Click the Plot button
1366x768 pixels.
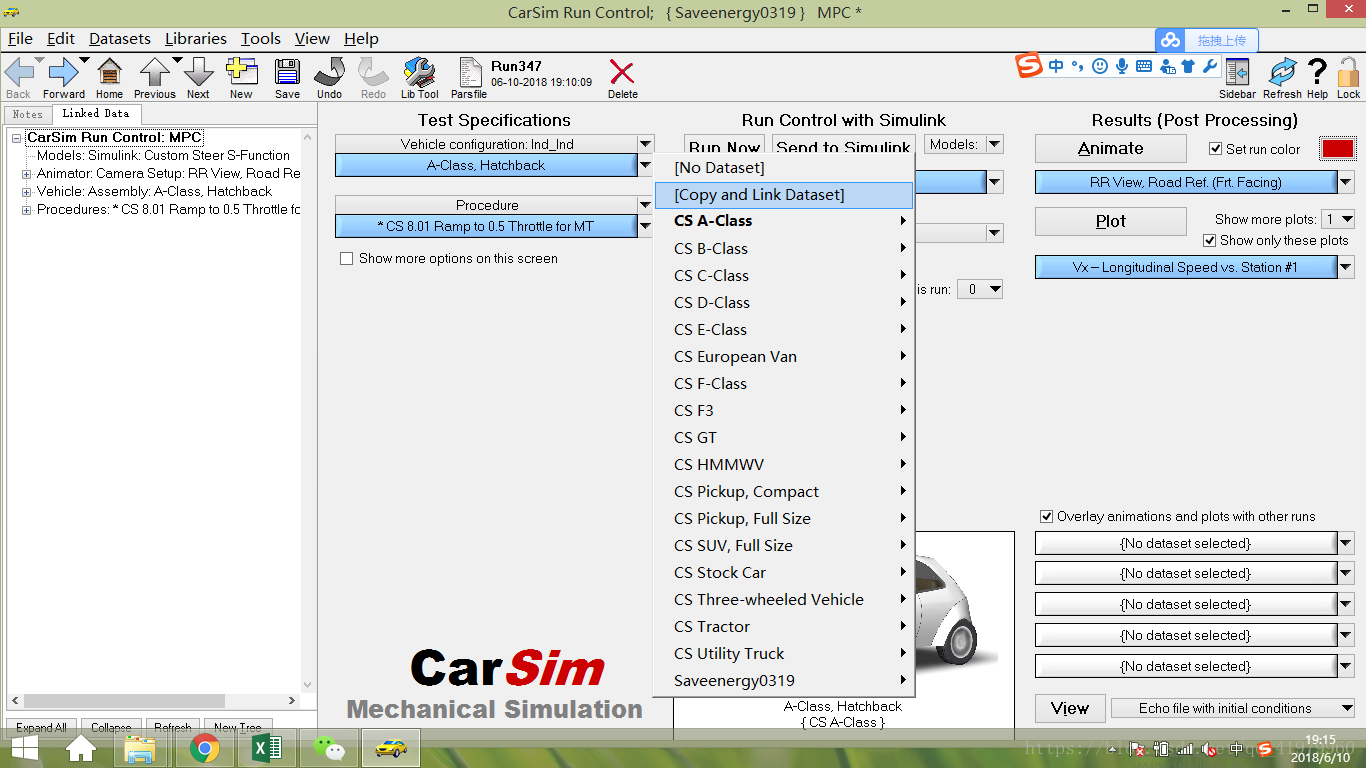coord(1110,221)
